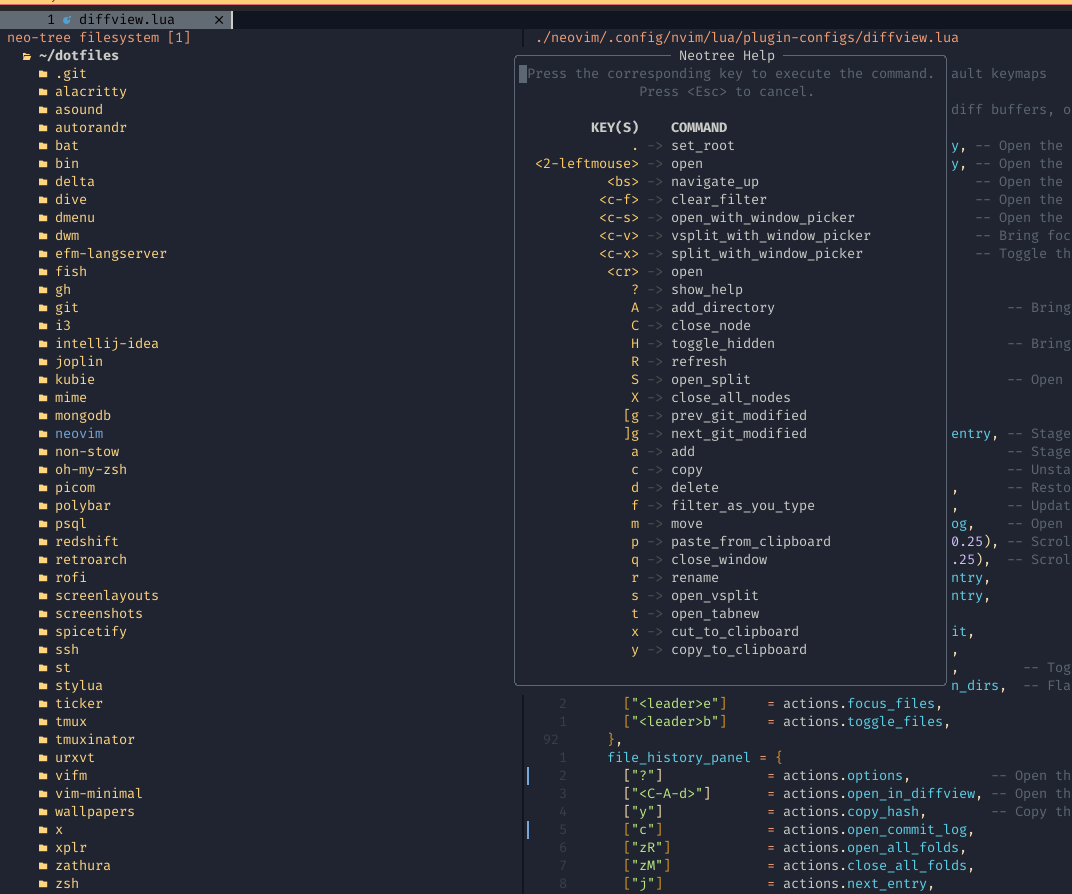The image size is (1072, 894).
Task: Expand the screenshots directory
Action: tap(99, 614)
